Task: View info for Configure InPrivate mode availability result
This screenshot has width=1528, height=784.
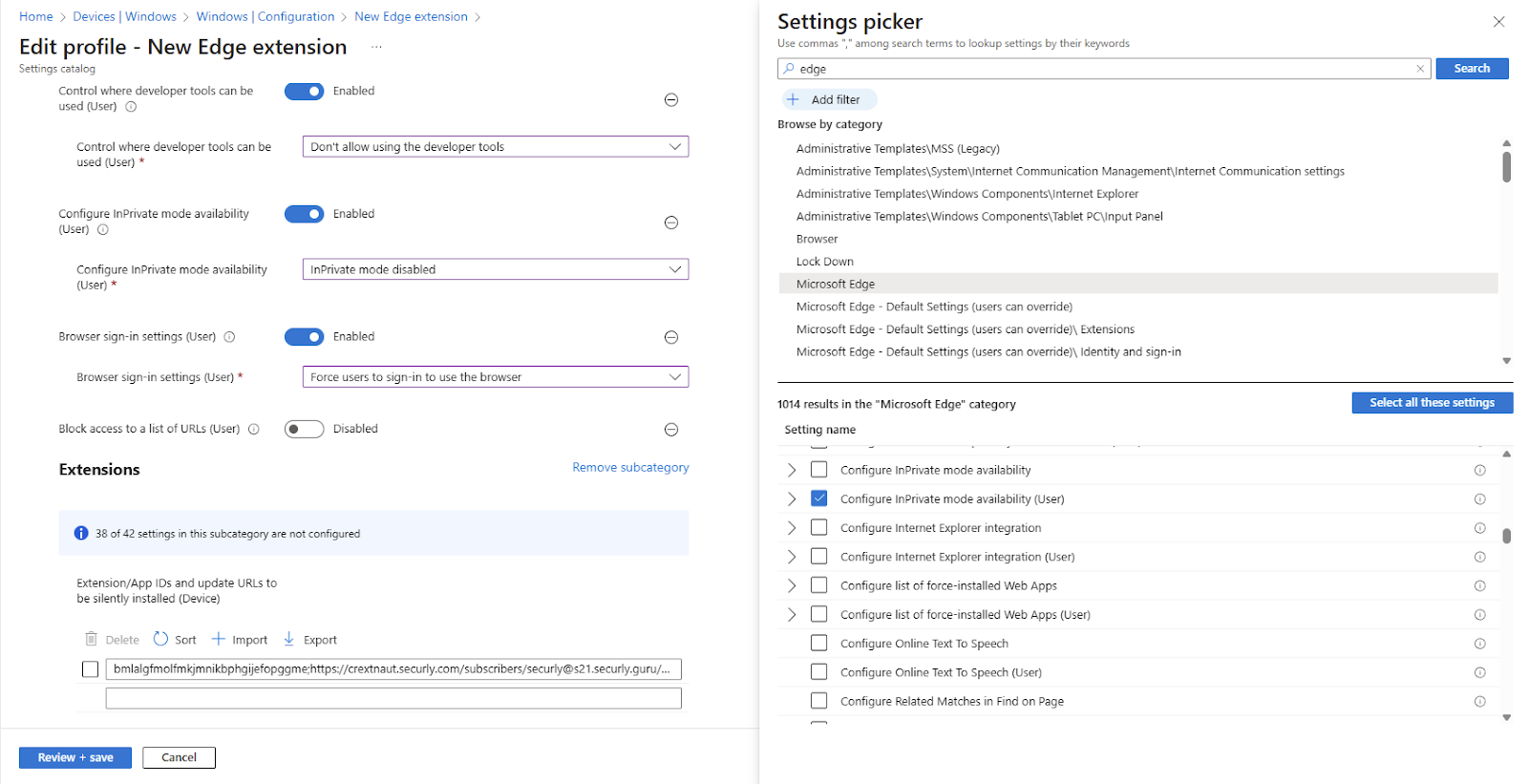Action: (1479, 470)
